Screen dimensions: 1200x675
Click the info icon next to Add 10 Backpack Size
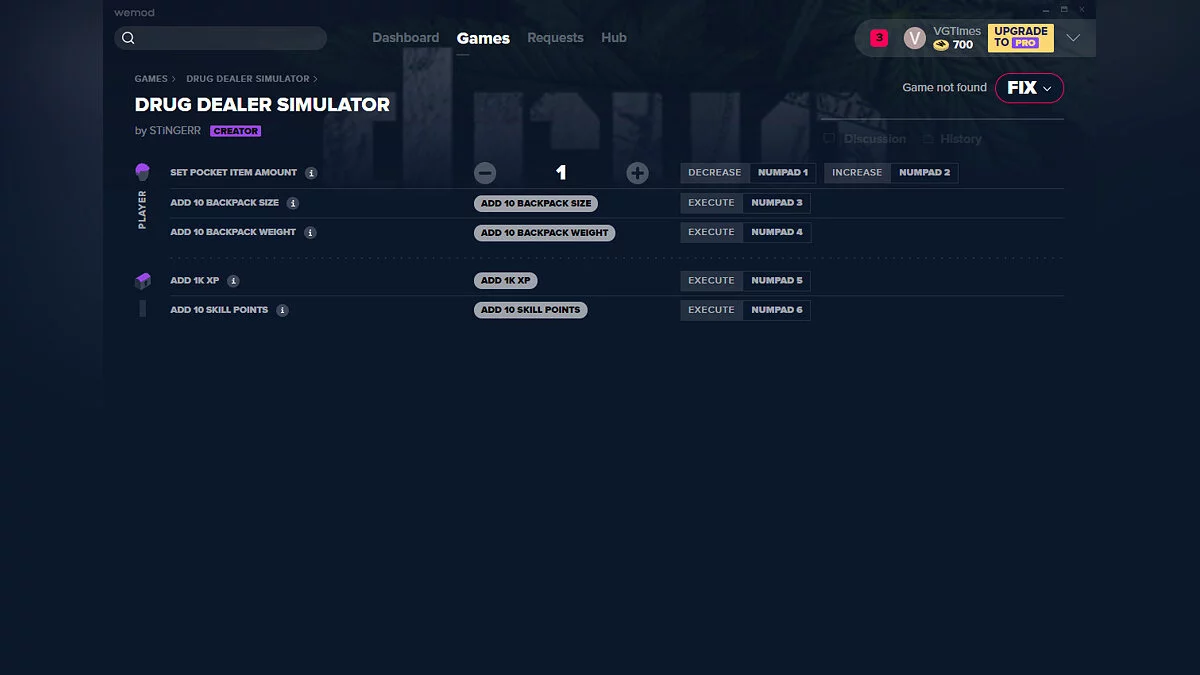click(293, 203)
